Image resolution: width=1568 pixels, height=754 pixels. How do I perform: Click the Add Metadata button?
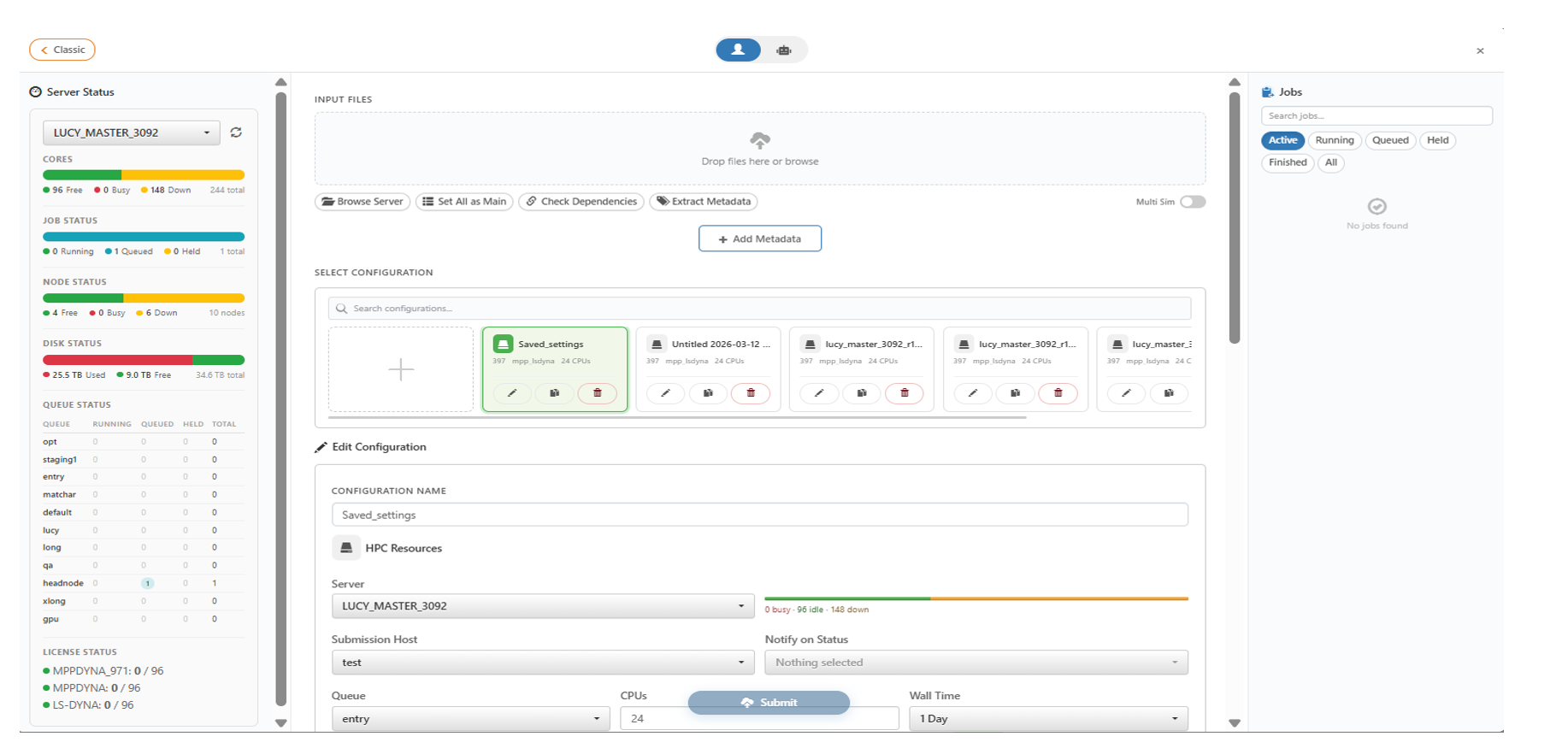coord(759,239)
